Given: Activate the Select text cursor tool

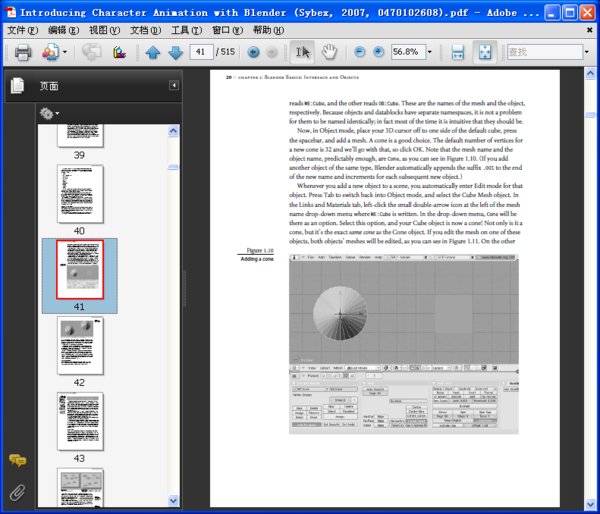Looking at the screenshot, I should [303, 52].
